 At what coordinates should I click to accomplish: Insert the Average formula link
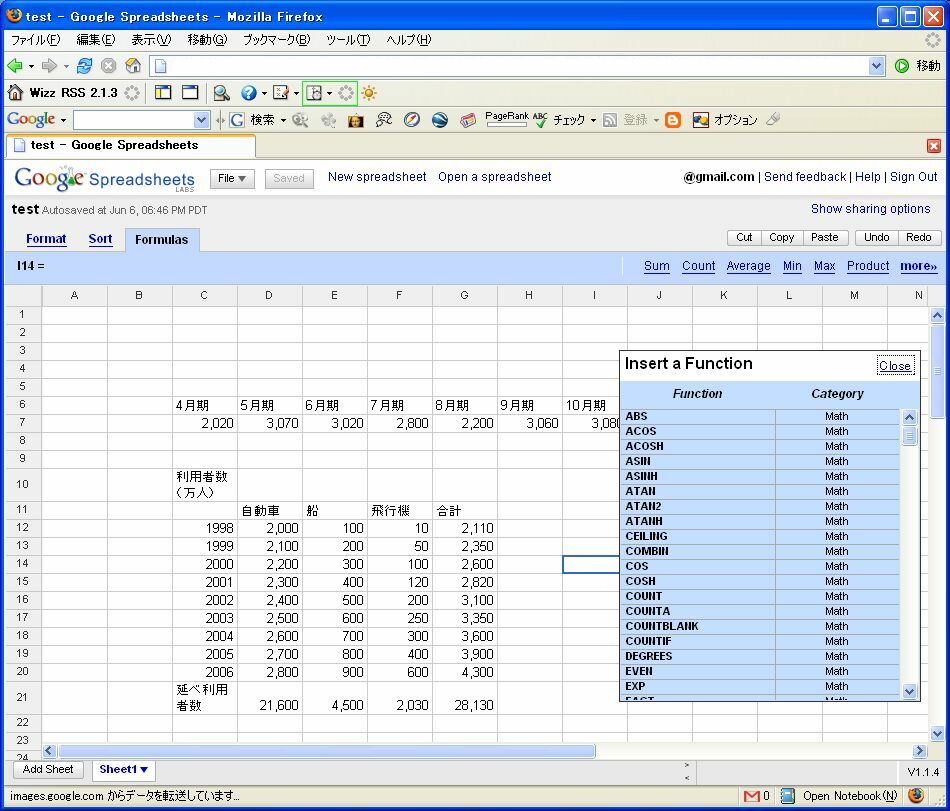(x=748, y=266)
